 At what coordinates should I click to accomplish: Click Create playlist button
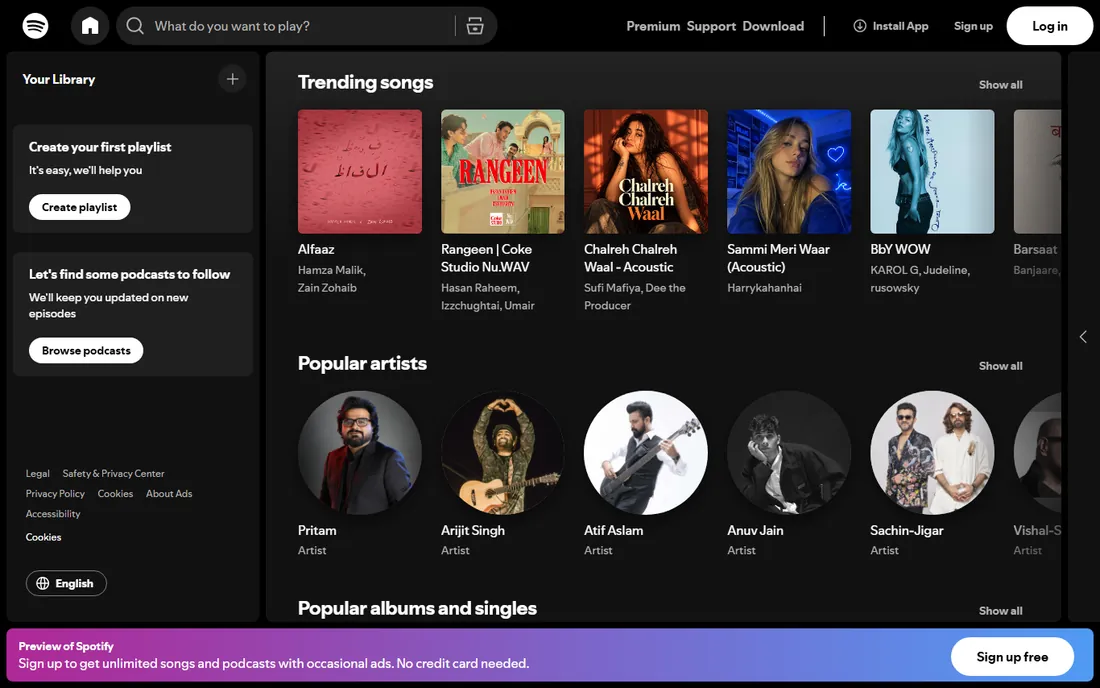coord(79,207)
